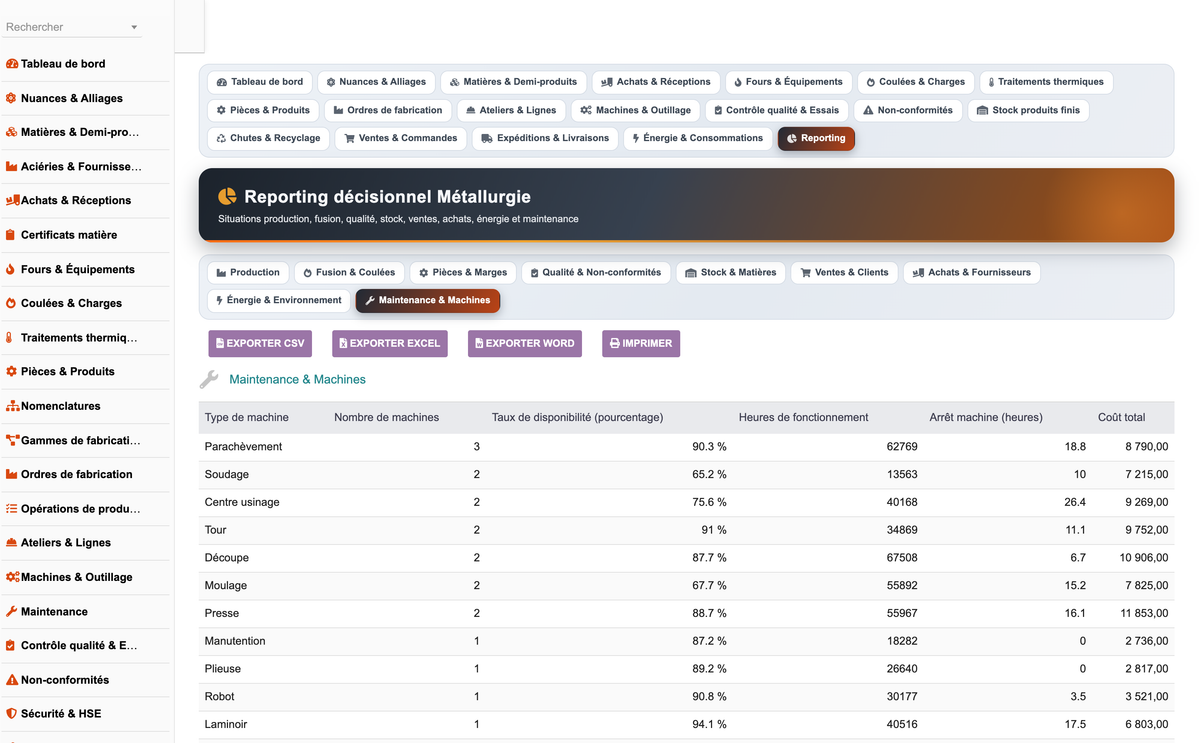The image size is (1200, 743).
Task: Open the Pièces & Marges sub-tab
Action: click(x=463, y=272)
